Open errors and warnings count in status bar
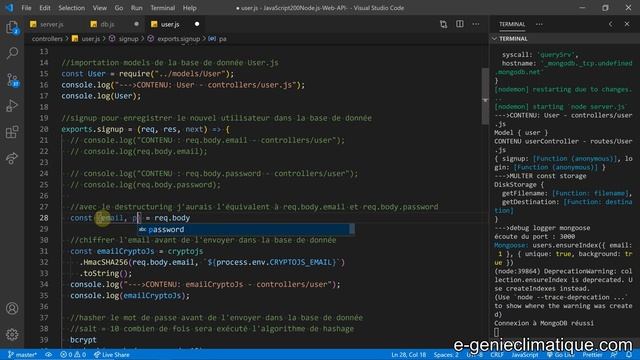The image size is (640, 360). (x=73, y=355)
